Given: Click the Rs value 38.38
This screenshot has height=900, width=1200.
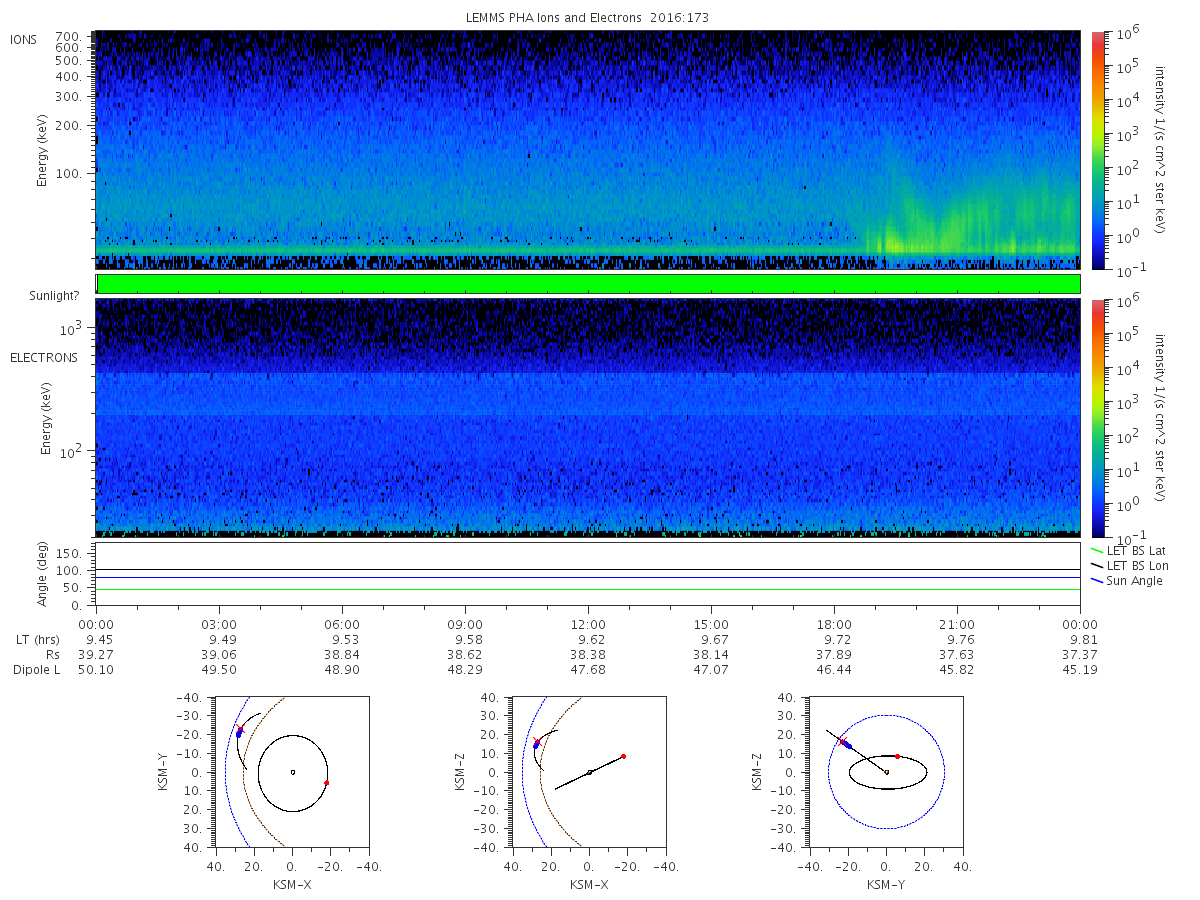Looking at the screenshot, I should 588,655.
